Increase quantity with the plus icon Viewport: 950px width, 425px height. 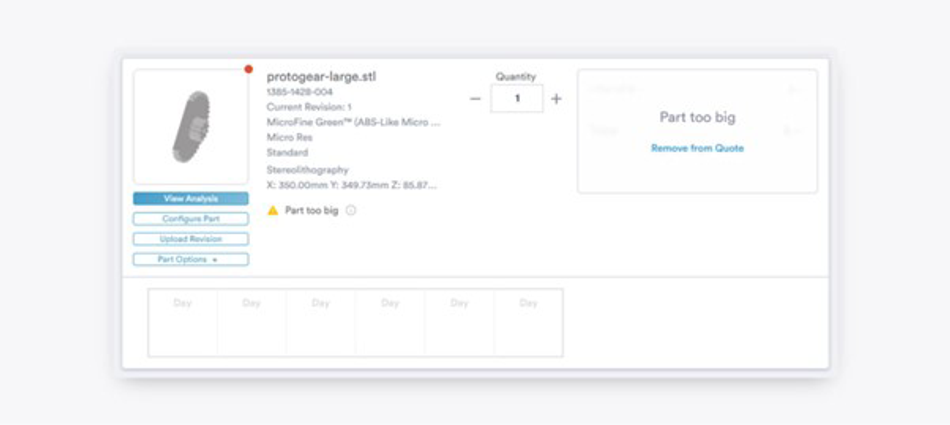[556, 99]
